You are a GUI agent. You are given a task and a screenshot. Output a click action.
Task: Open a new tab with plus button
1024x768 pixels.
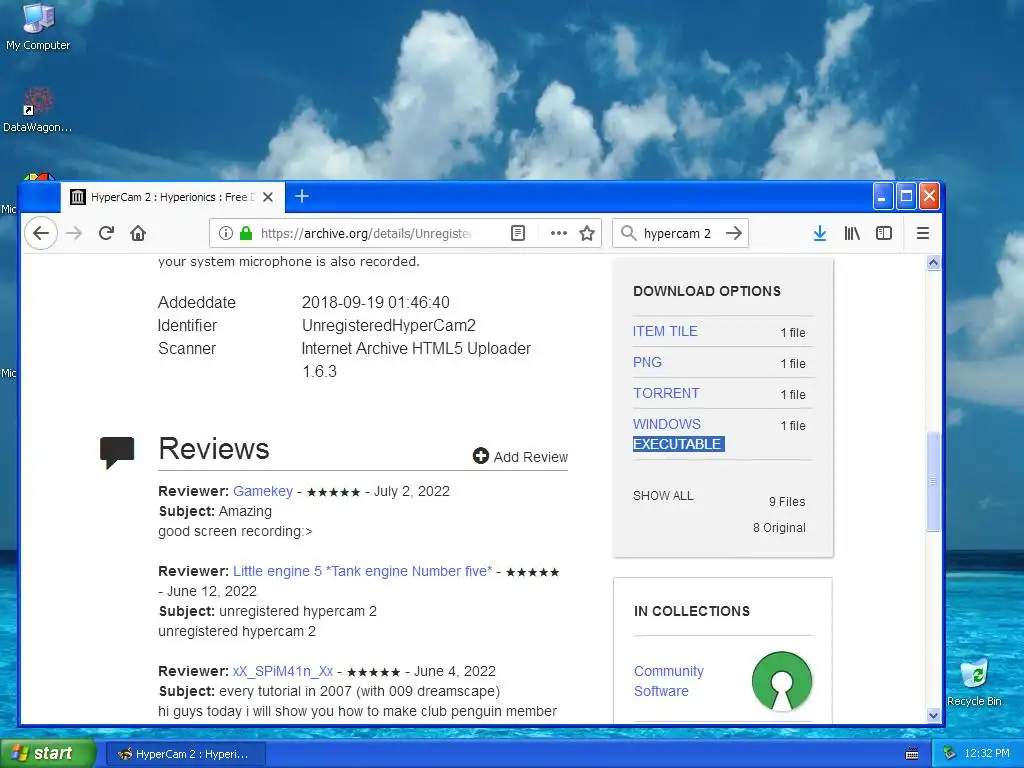[302, 196]
